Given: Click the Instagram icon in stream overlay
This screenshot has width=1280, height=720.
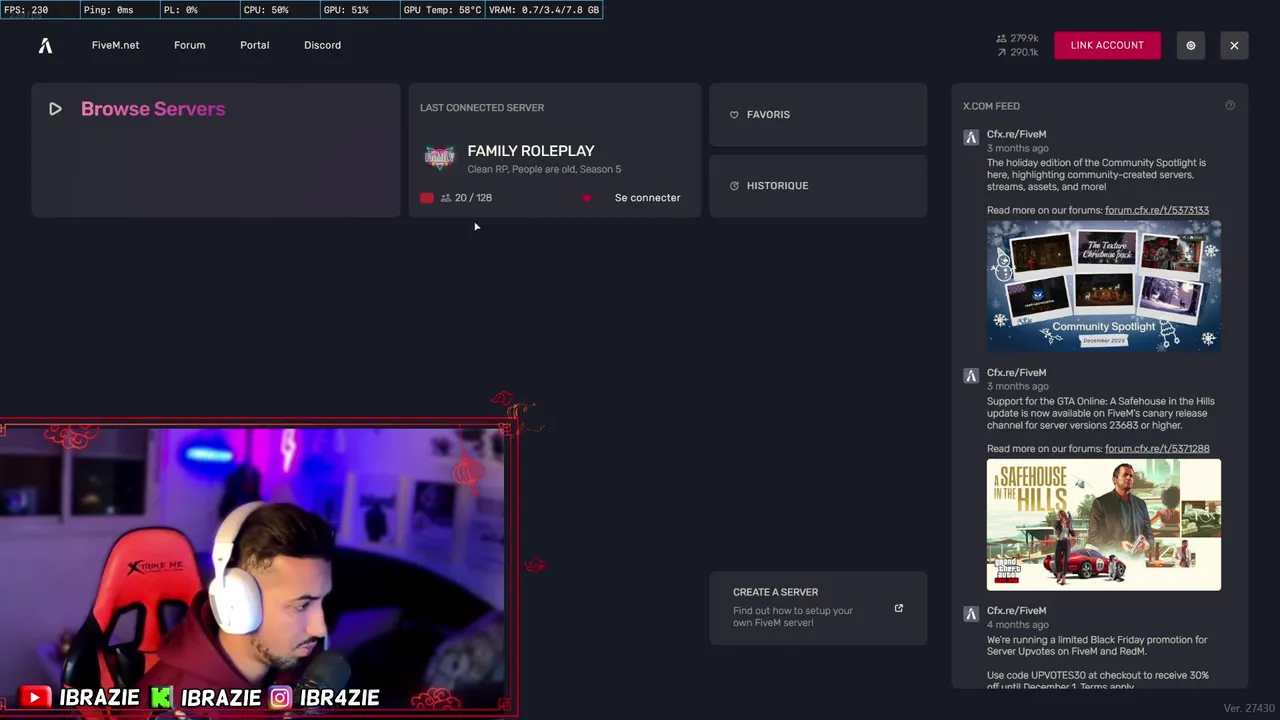Looking at the screenshot, I should 281,698.
